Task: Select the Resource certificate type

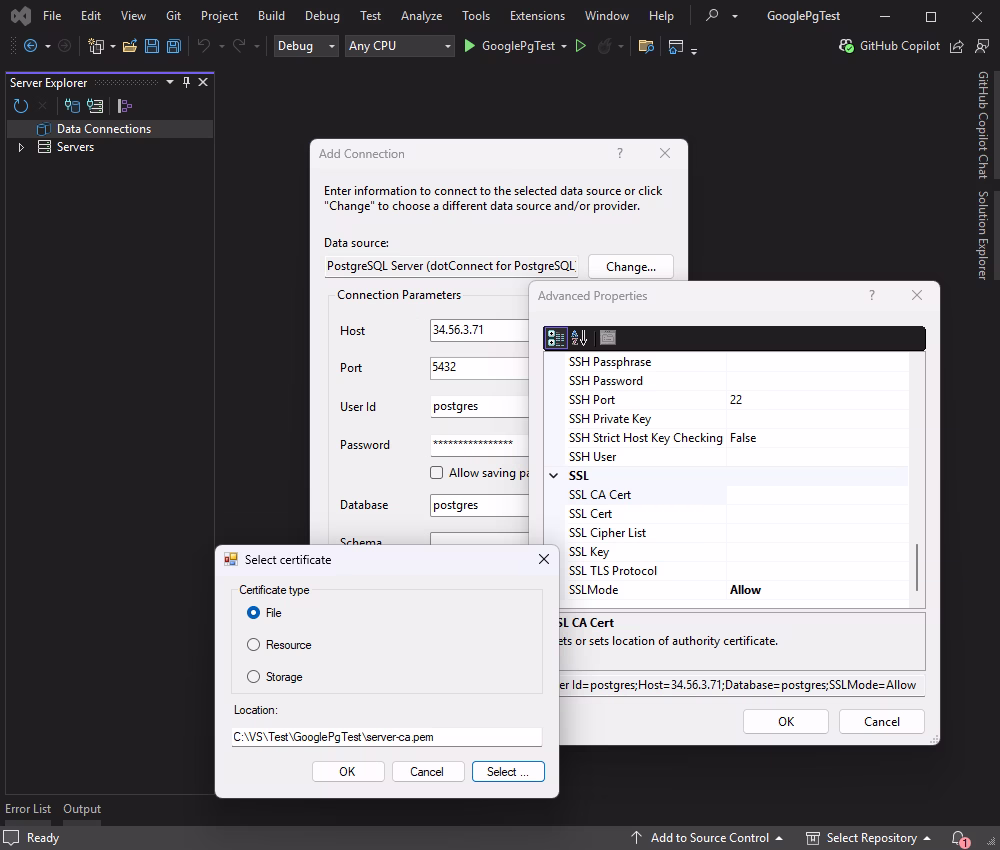Action: click(x=254, y=645)
